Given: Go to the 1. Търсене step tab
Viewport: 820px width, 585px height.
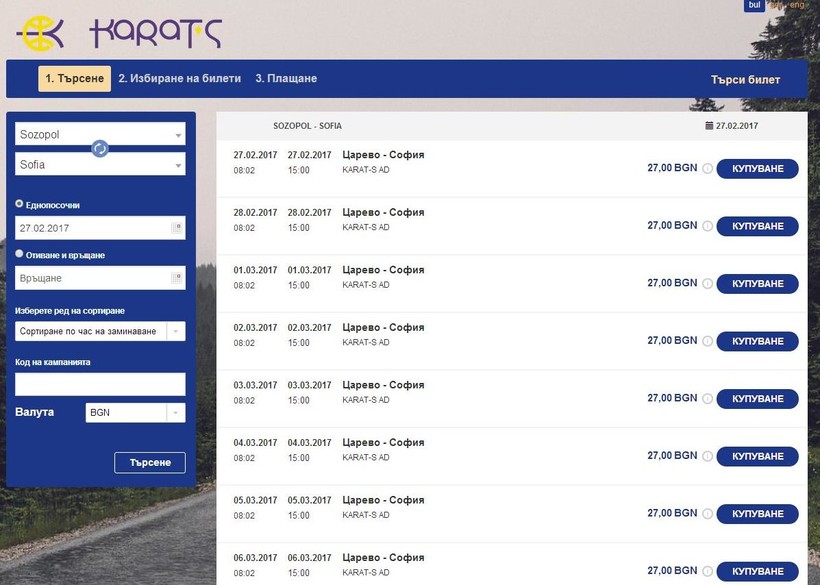Looking at the screenshot, I should tap(74, 79).
